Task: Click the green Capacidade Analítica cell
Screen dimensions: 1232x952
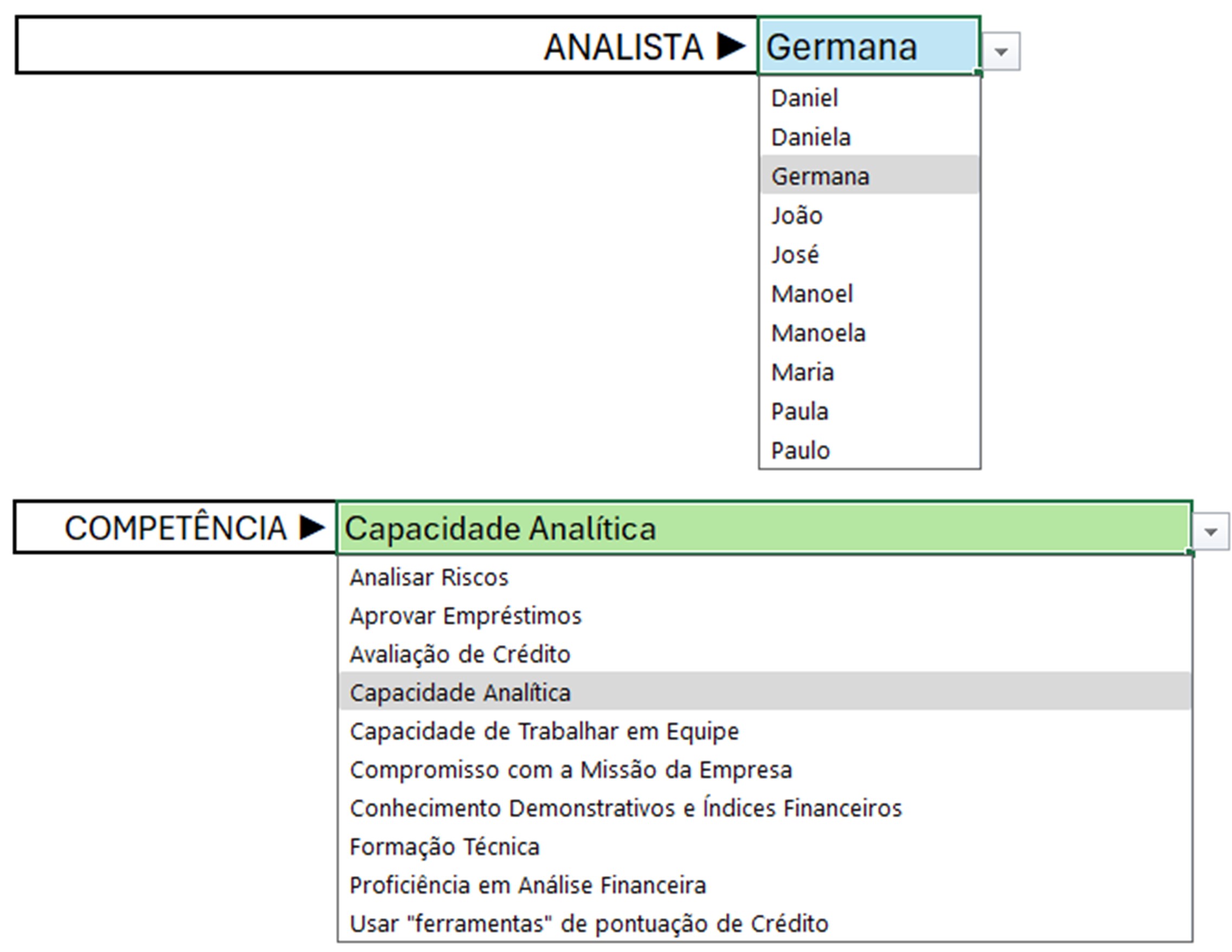Action: pyautogui.click(x=763, y=529)
